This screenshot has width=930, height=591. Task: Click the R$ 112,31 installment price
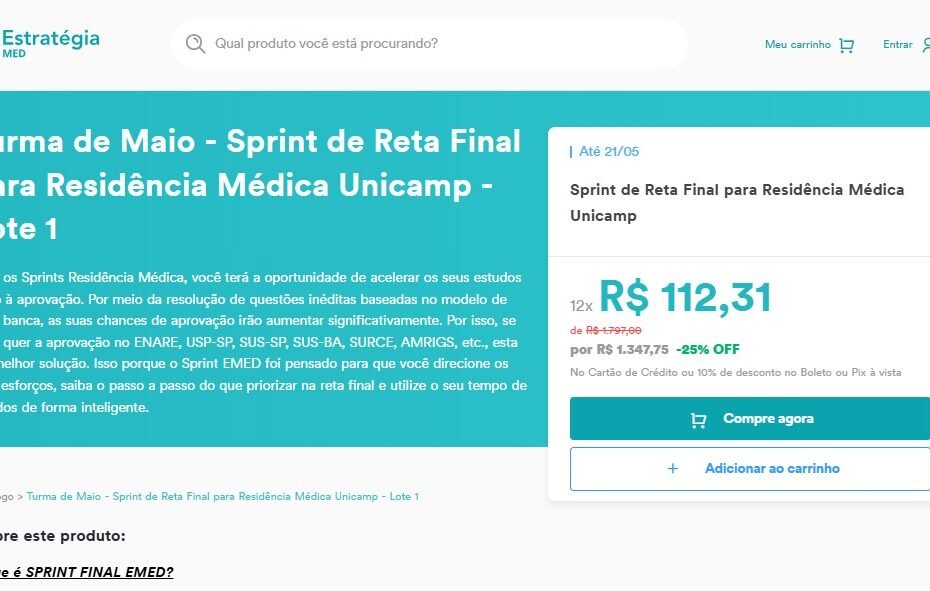685,297
